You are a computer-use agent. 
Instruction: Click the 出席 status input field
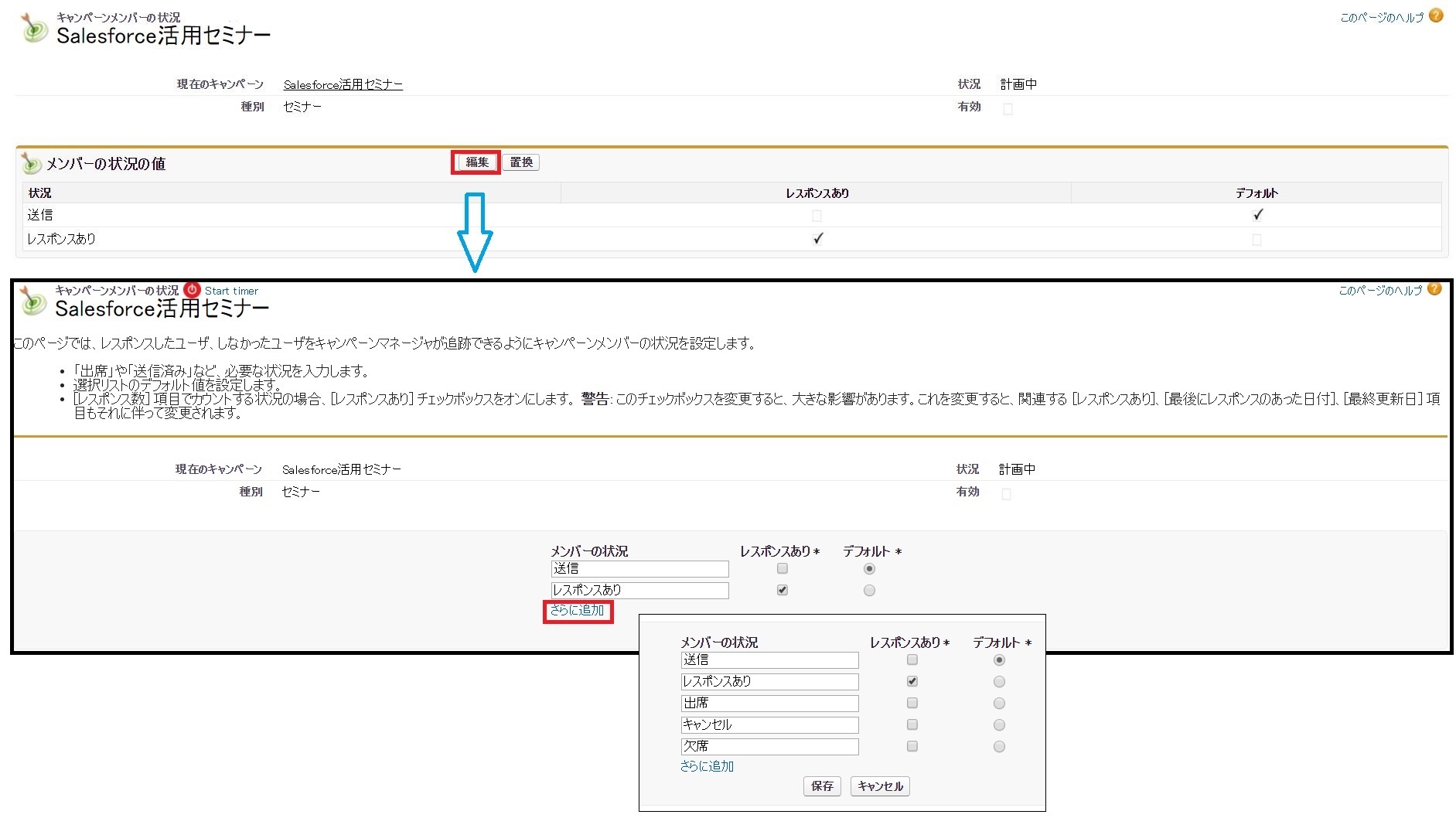(x=769, y=703)
